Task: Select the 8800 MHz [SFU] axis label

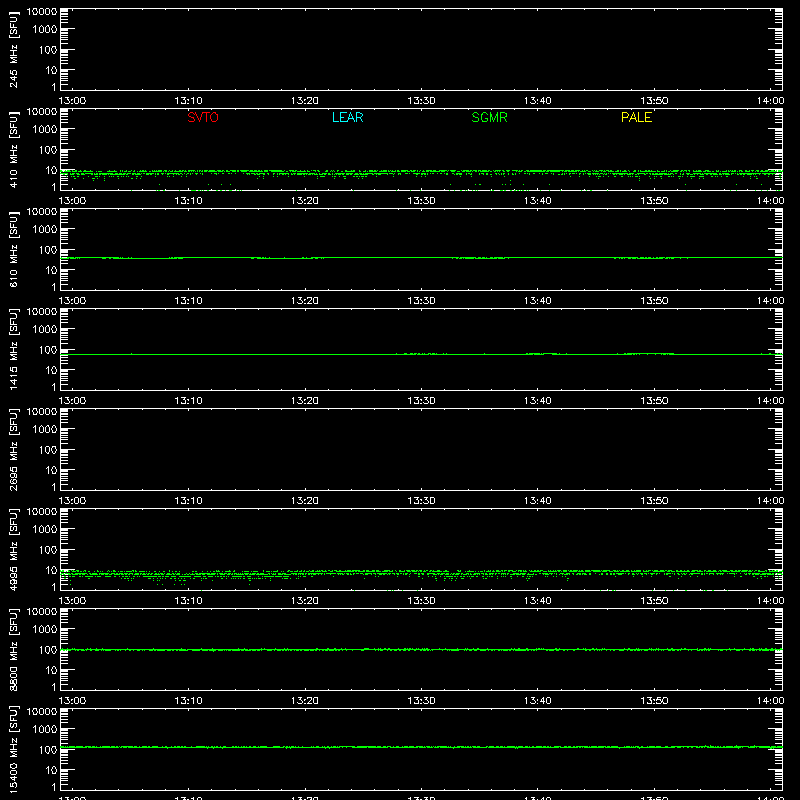Action: (x=13, y=649)
